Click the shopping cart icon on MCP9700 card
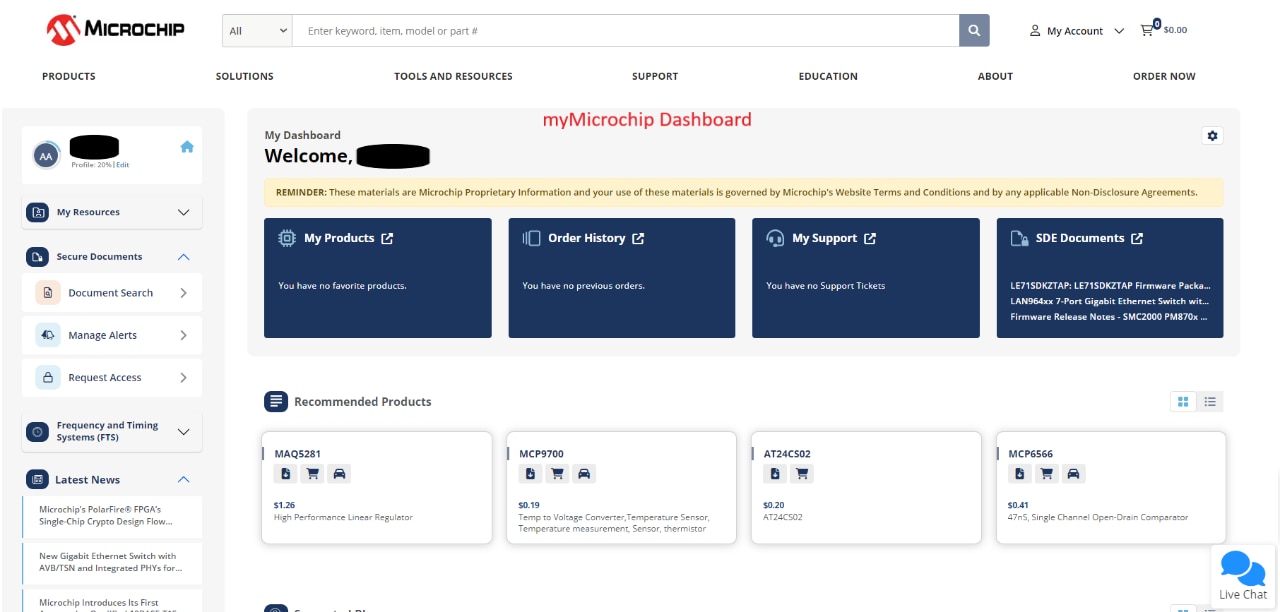Image resolution: width=1280 pixels, height=612 pixels. tap(557, 473)
